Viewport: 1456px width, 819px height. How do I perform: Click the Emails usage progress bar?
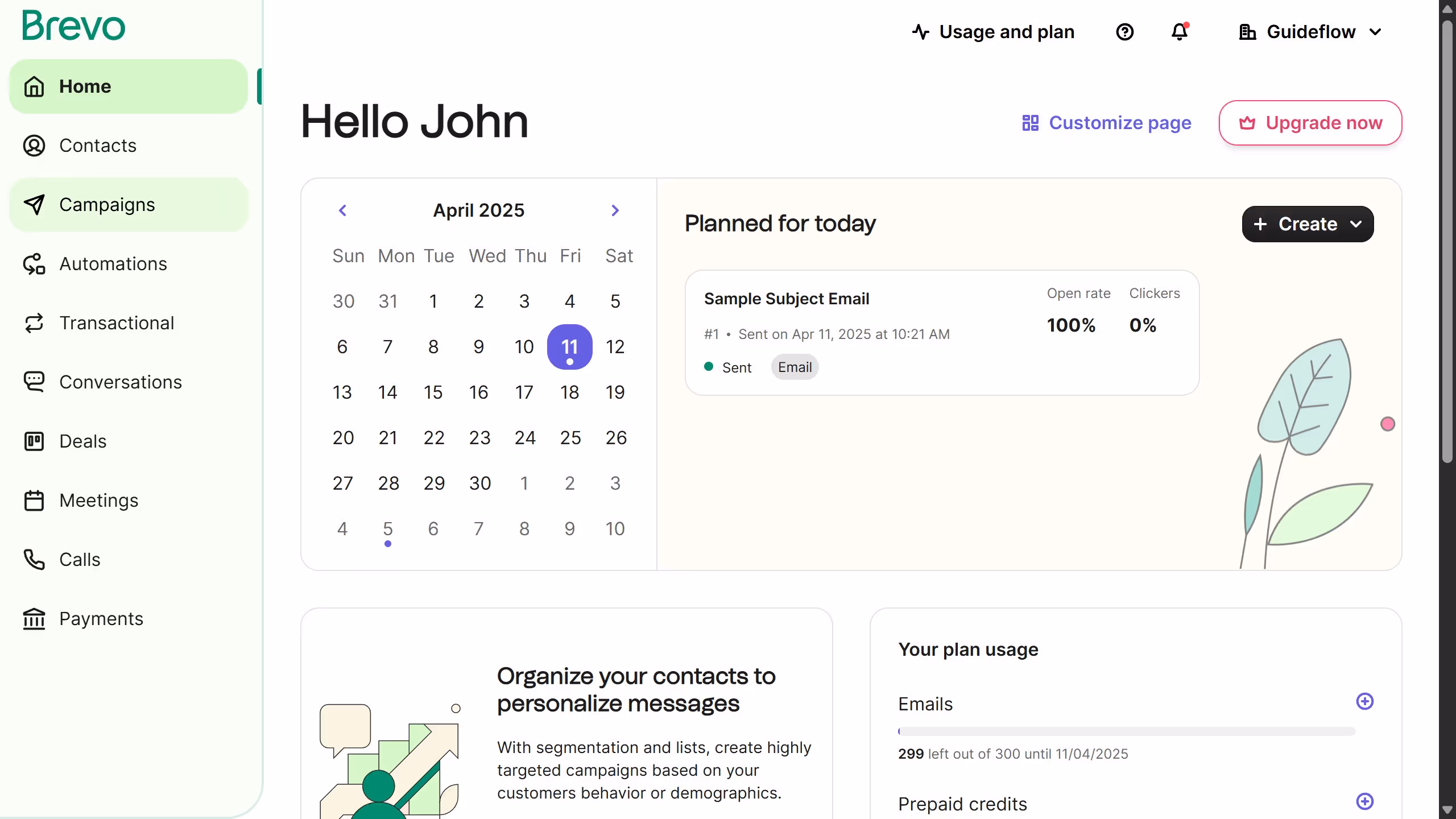coord(1126,731)
